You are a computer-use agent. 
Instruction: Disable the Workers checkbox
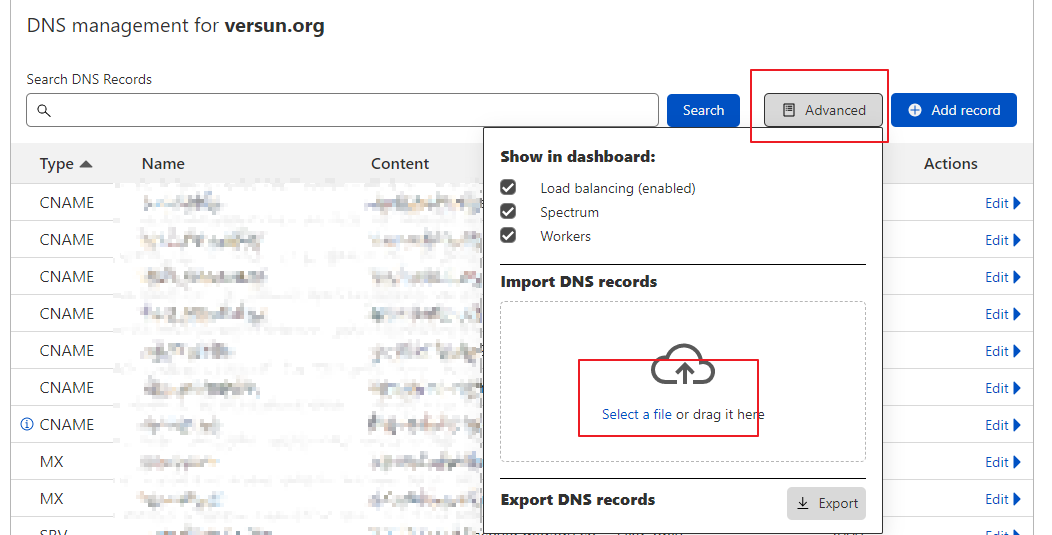(x=508, y=236)
